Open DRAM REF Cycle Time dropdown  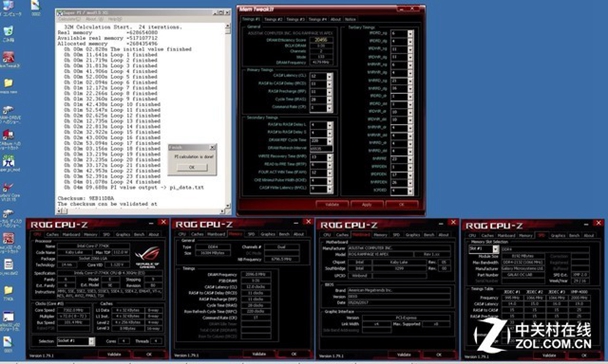329,141
